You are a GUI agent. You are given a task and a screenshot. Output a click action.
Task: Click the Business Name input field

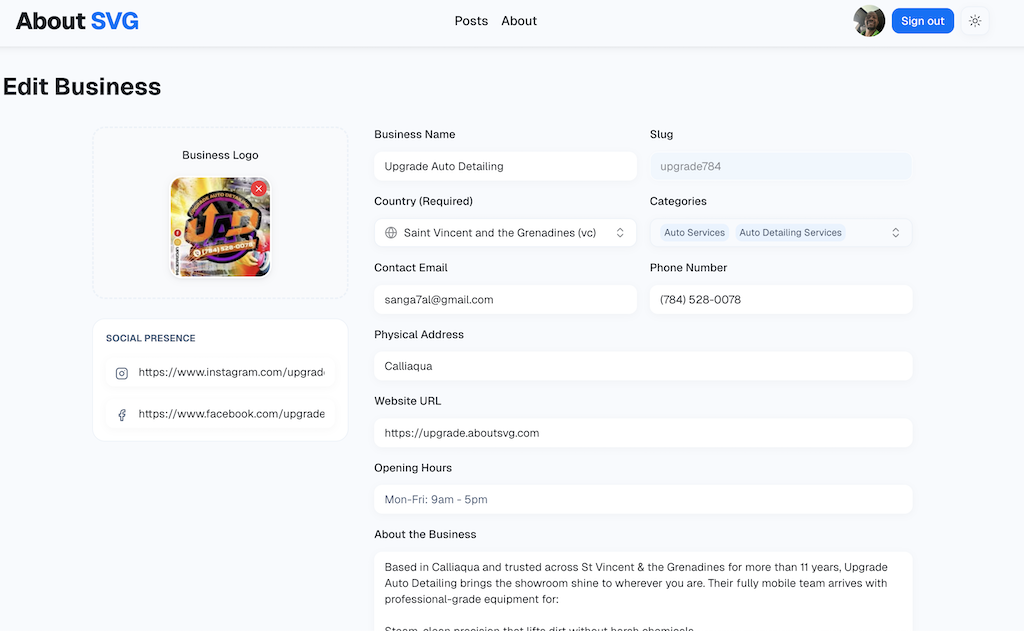pos(505,166)
